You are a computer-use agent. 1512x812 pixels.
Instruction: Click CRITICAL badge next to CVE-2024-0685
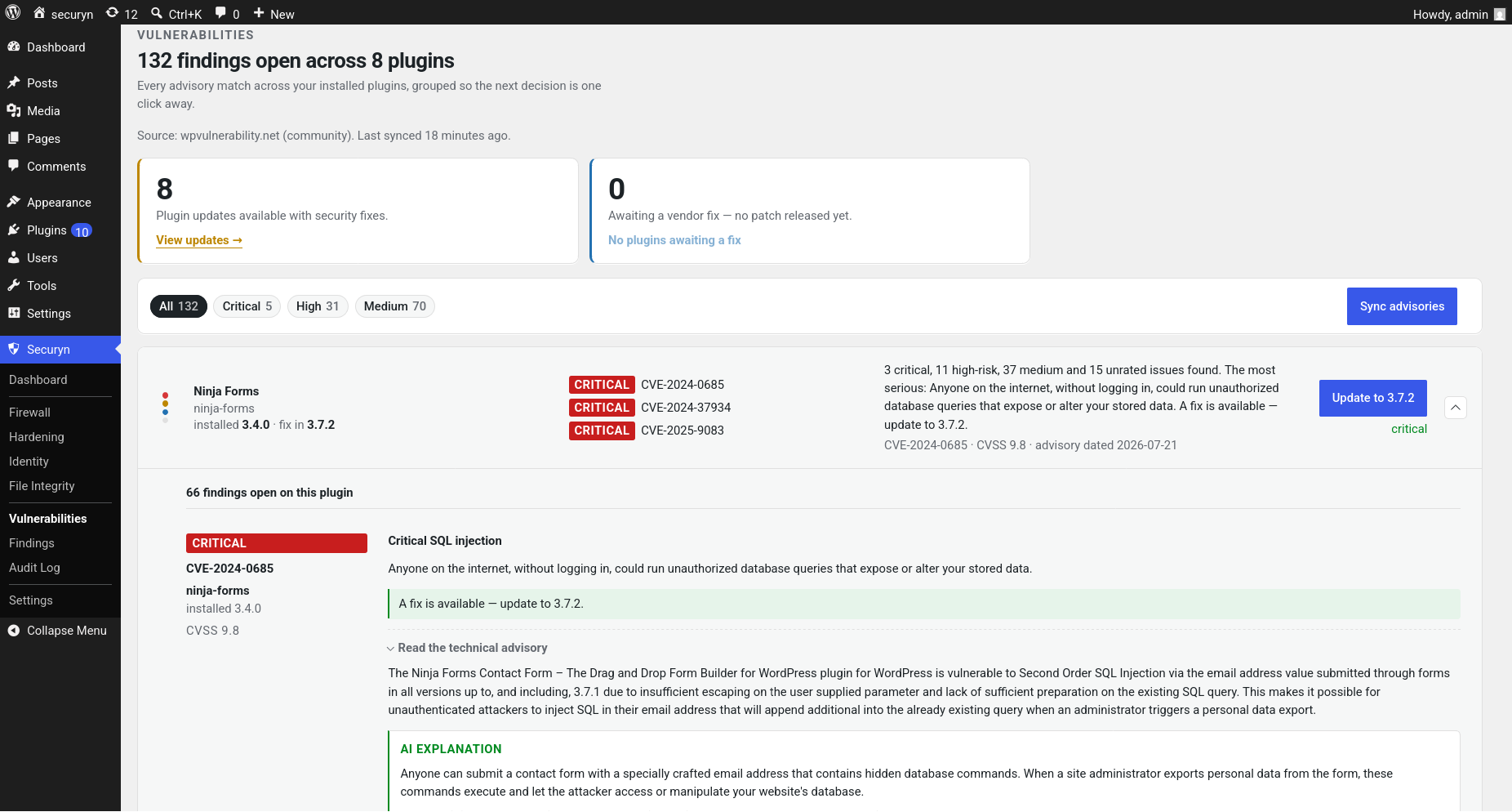602,385
